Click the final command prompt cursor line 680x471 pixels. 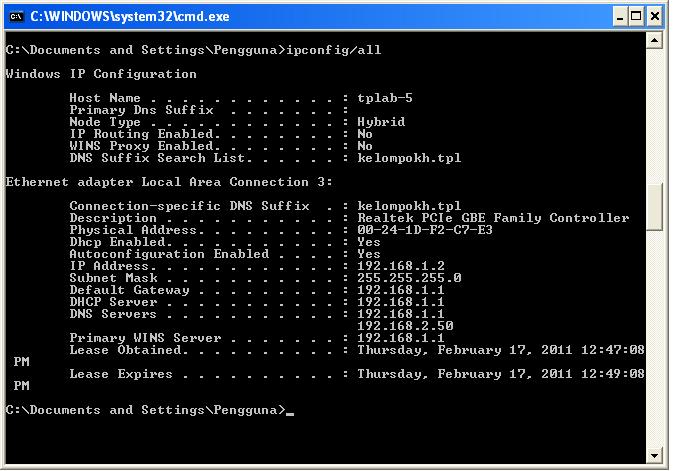point(150,410)
